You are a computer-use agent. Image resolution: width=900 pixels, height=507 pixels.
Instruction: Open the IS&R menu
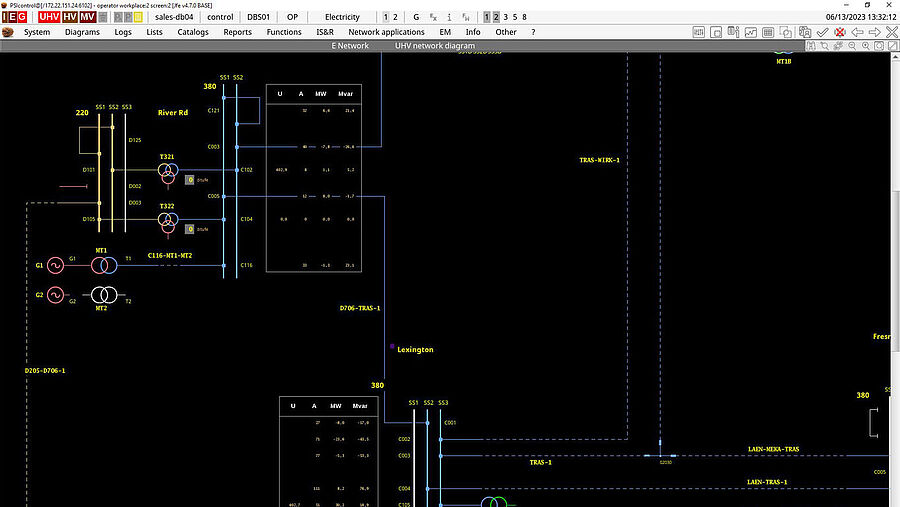325,32
